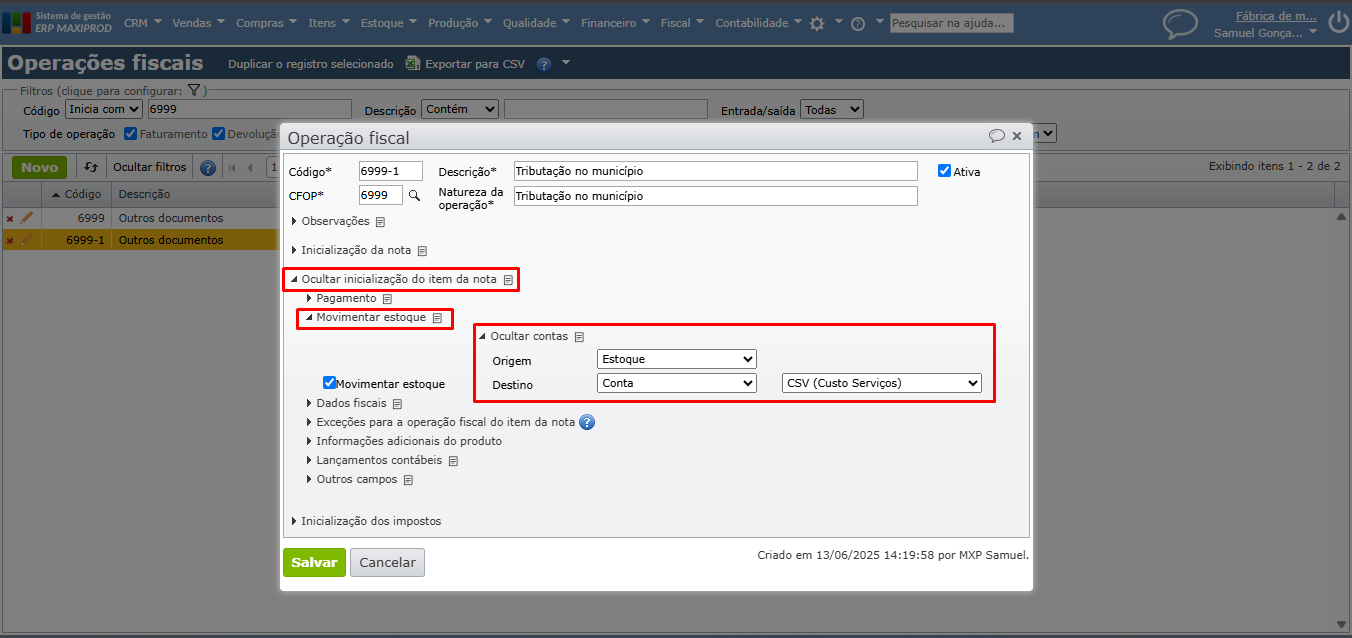Open the Descrição filter Contém dropdown
Viewport: 1352px width, 638px height.
(460, 109)
